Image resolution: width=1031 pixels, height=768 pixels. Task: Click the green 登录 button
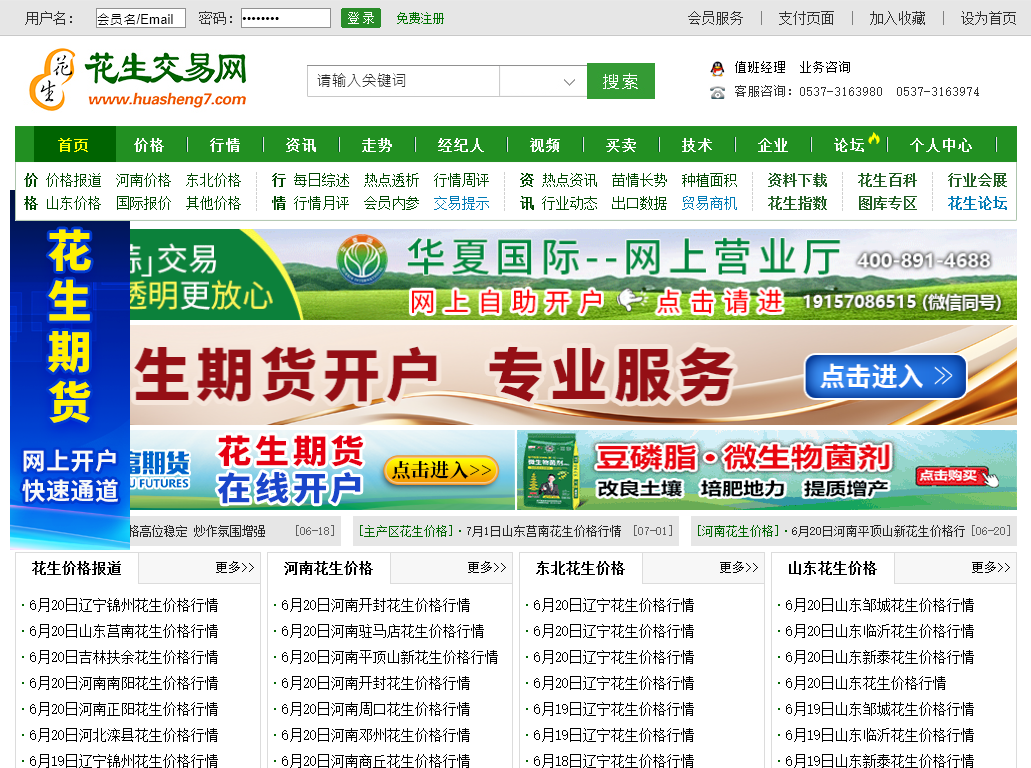[361, 18]
